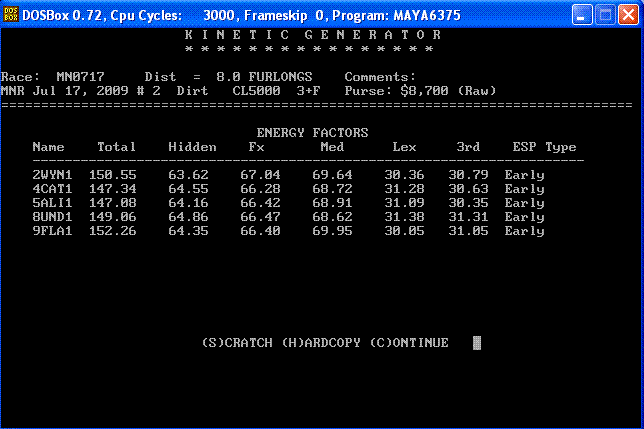644x429 pixels.
Task: Click the ESP Type column header
Action: click(544, 147)
